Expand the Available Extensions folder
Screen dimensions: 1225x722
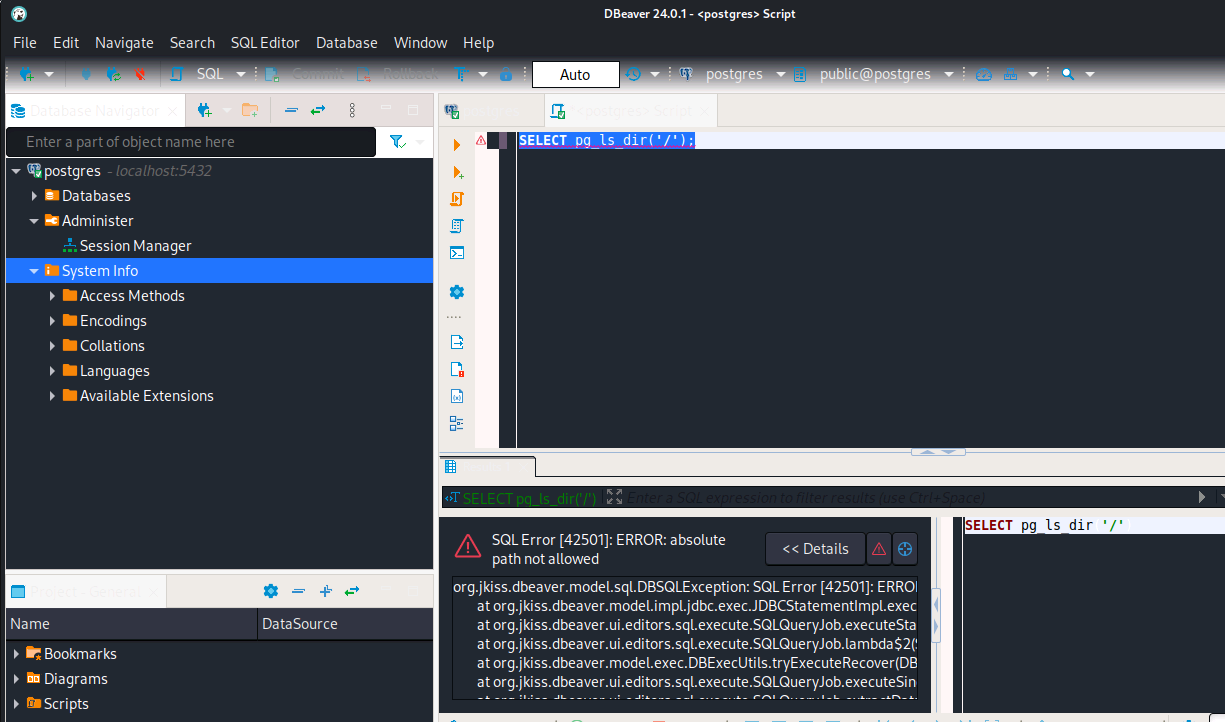52,396
